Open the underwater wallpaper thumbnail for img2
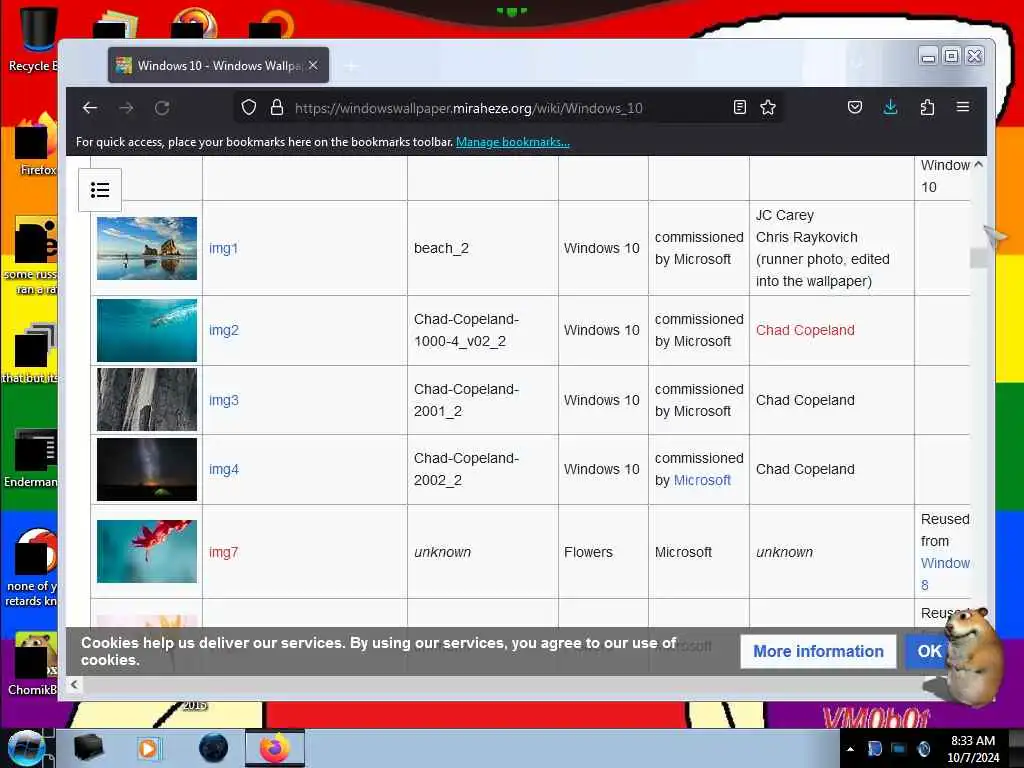Screen dimensions: 1024x768 pyautogui.click(x=147, y=330)
